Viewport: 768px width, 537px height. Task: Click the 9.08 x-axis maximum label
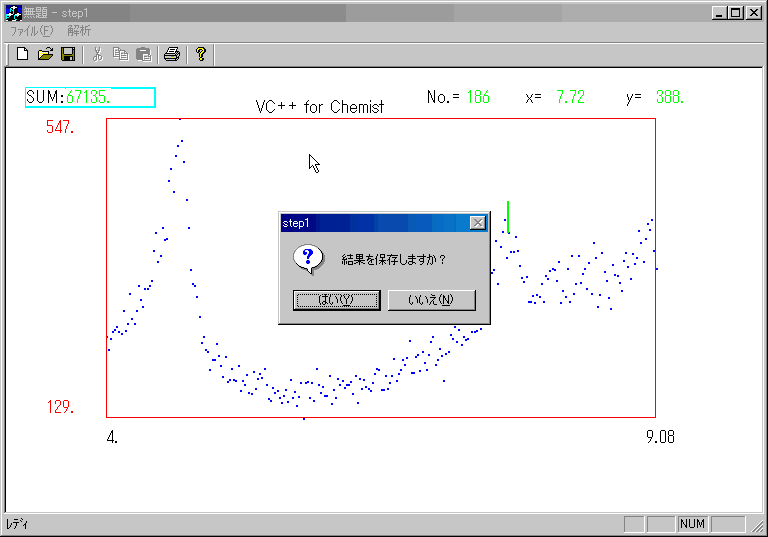[x=660, y=437]
